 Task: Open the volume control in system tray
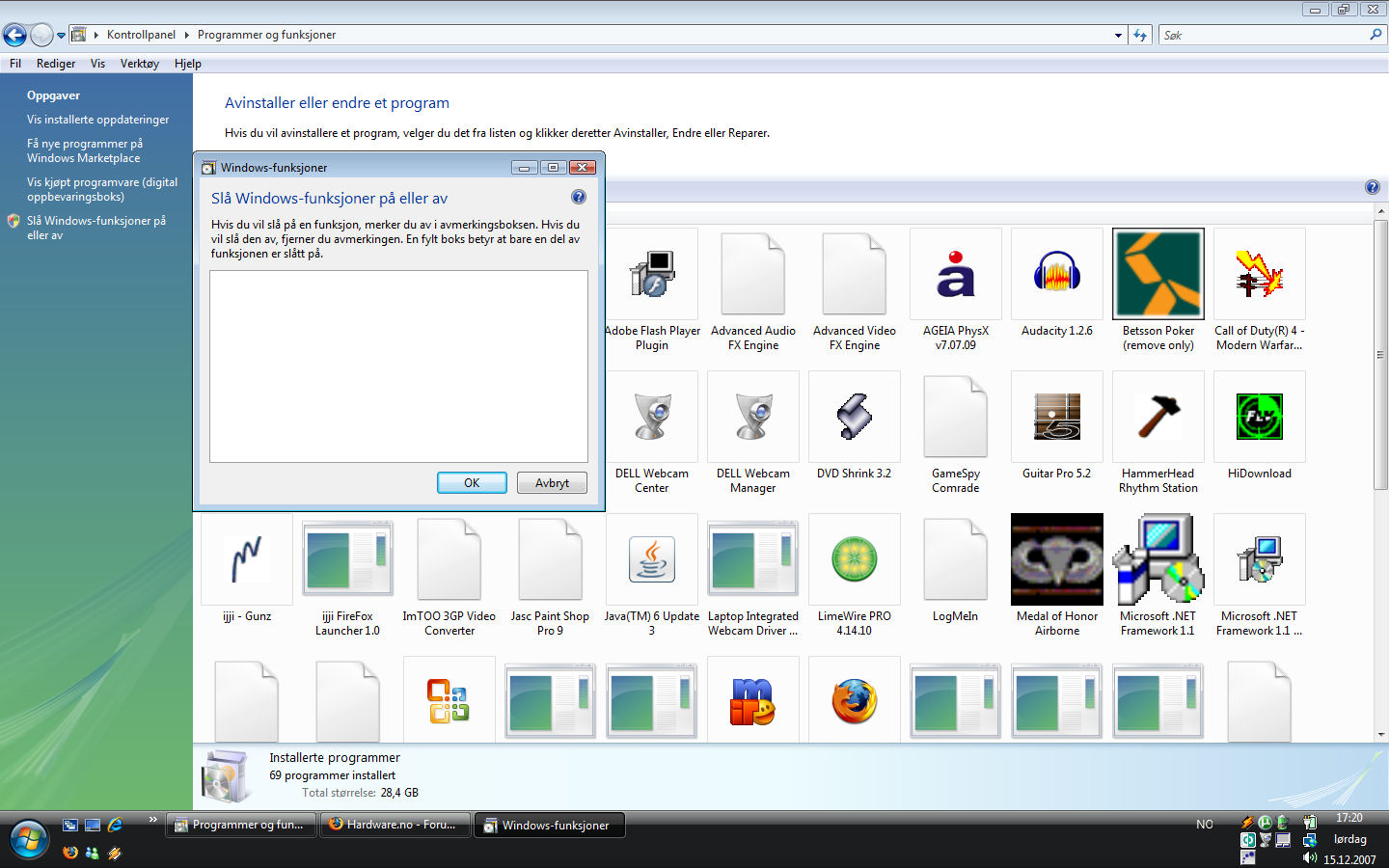tap(1309, 857)
